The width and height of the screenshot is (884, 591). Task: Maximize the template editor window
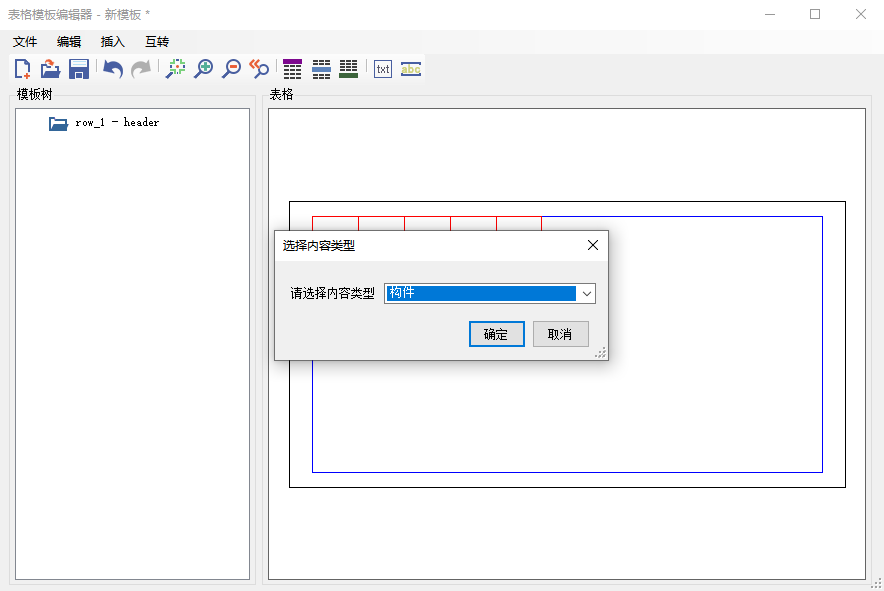pos(815,14)
